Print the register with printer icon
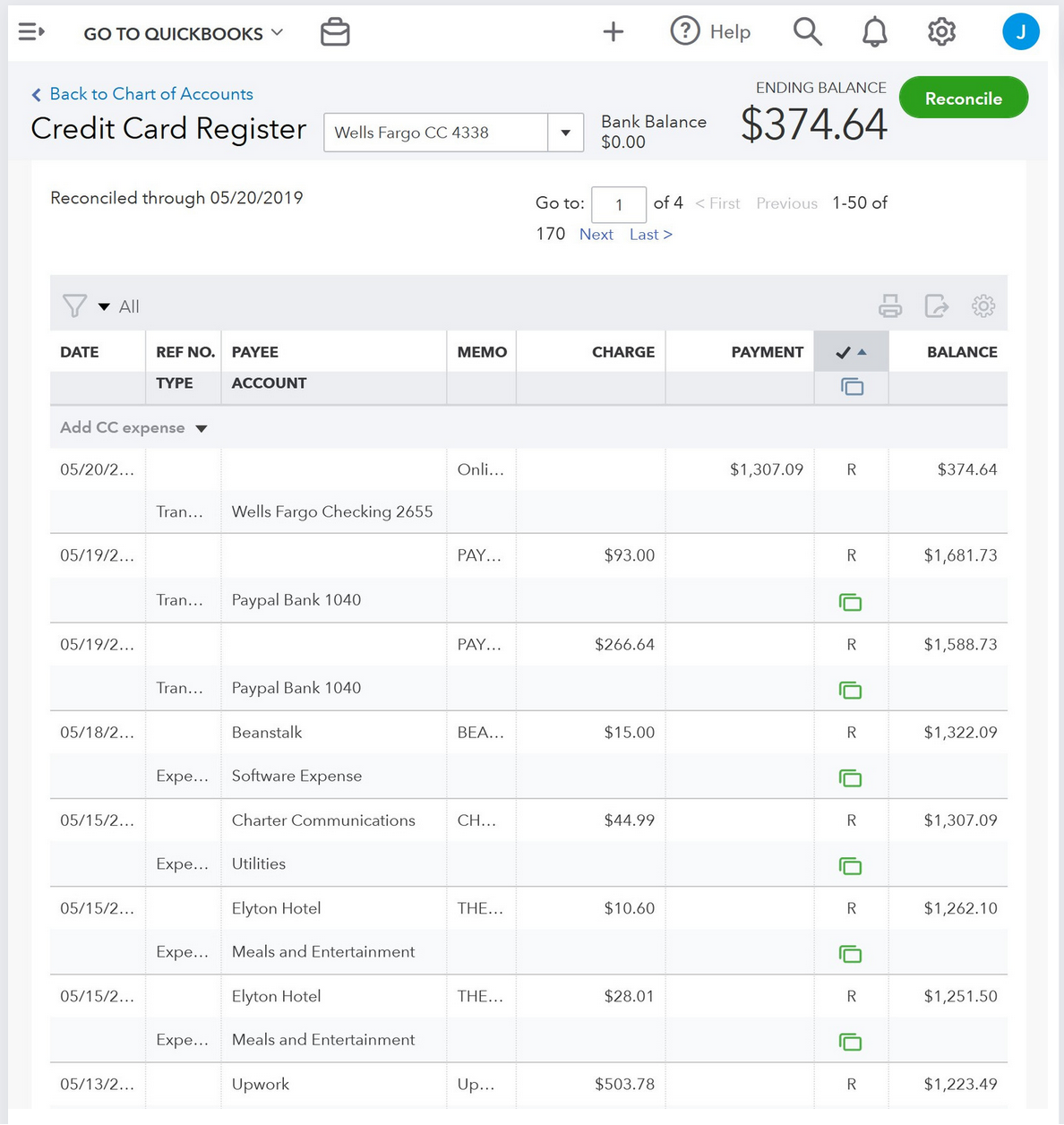 click(x=890, y=306)
